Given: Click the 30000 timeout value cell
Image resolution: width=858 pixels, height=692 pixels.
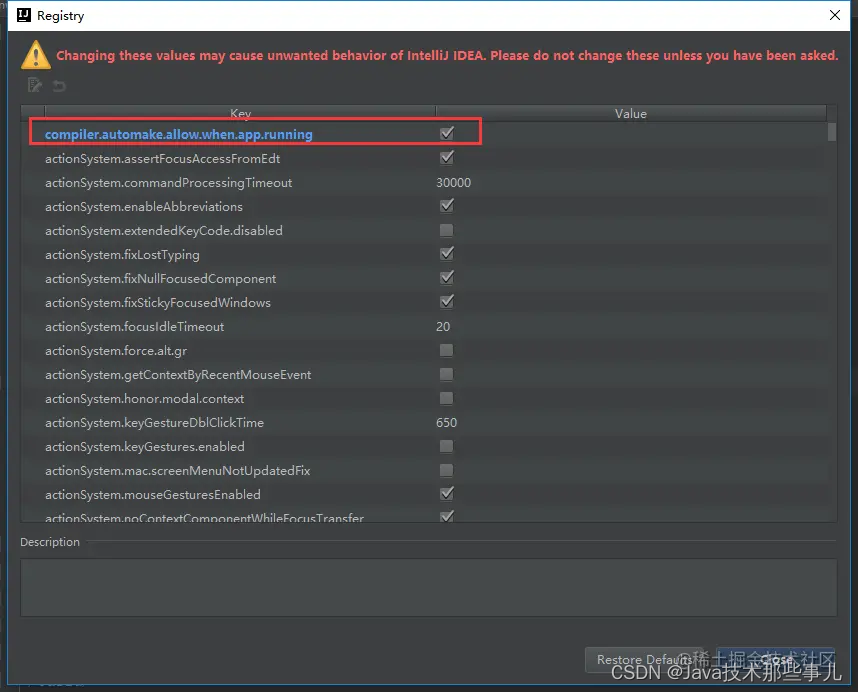Looking at the screenshot, I should pyautogui.click(x=453, y=183).
